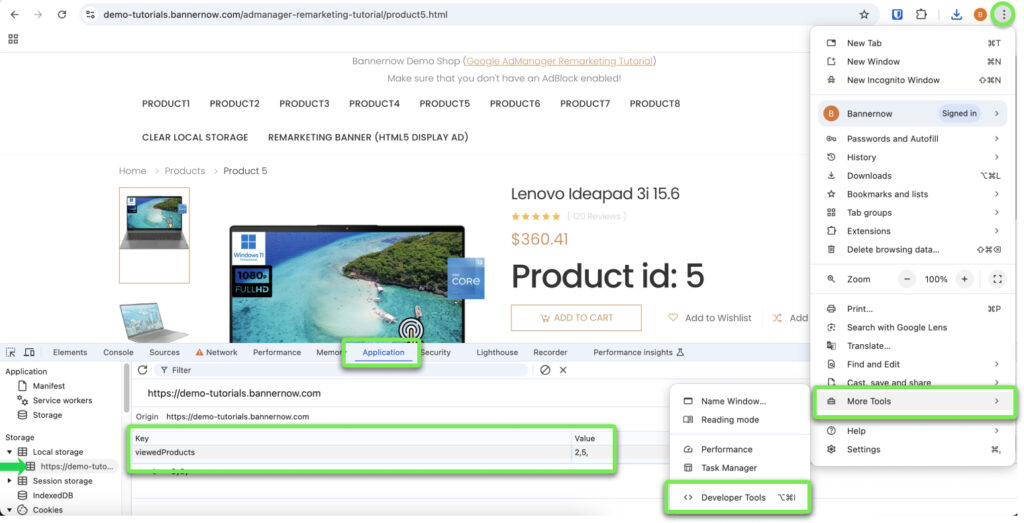Click the browser address bar URL

point(275,14)
